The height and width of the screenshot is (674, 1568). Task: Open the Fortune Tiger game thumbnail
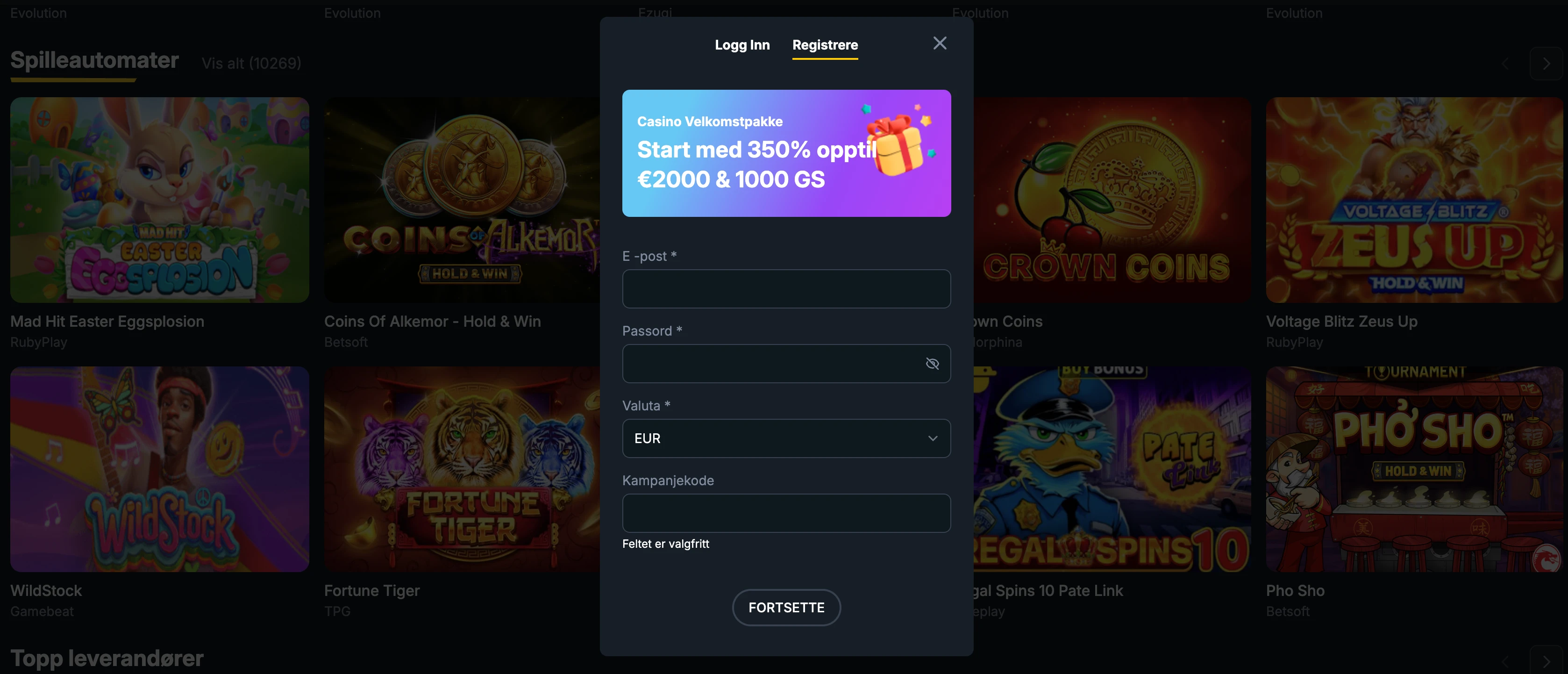[x=462, y=469]
